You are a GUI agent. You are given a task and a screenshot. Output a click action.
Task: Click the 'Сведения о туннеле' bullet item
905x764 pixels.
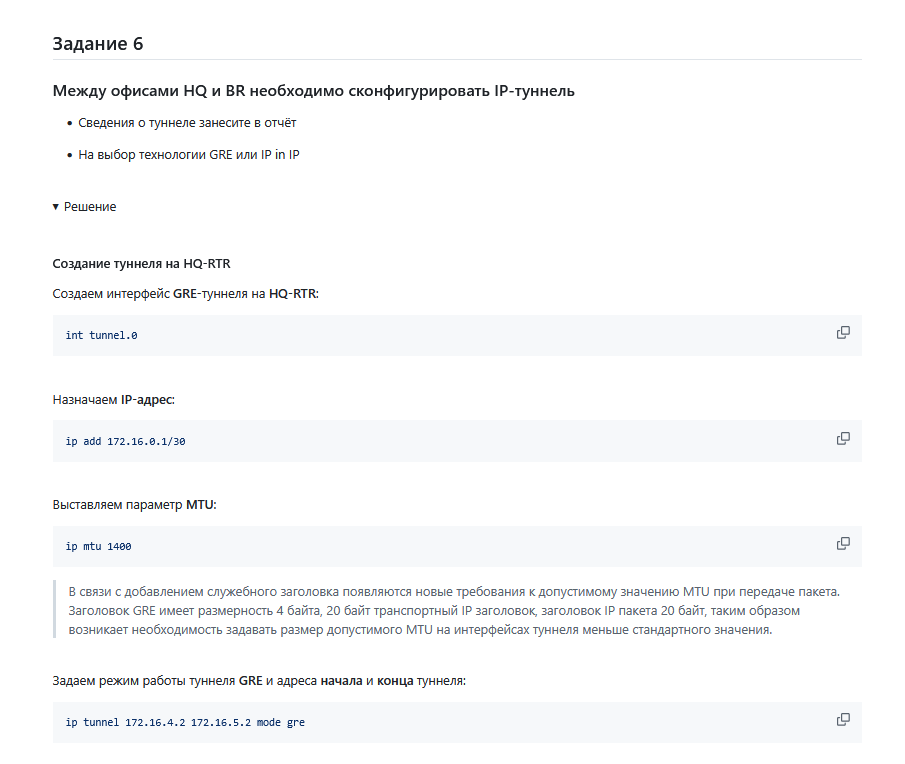click(x=187, y=123)
